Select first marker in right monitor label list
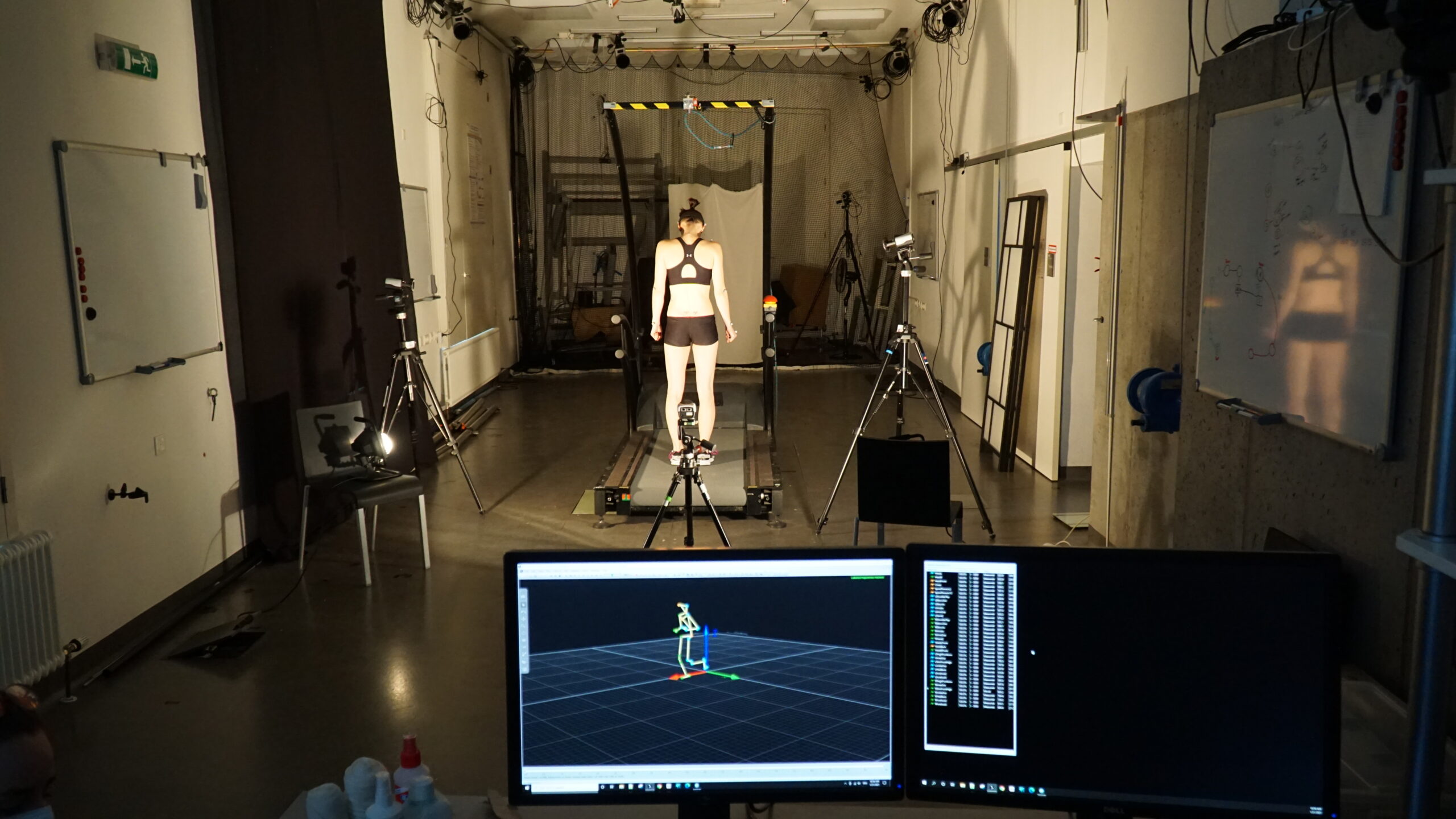 [938, 573]
